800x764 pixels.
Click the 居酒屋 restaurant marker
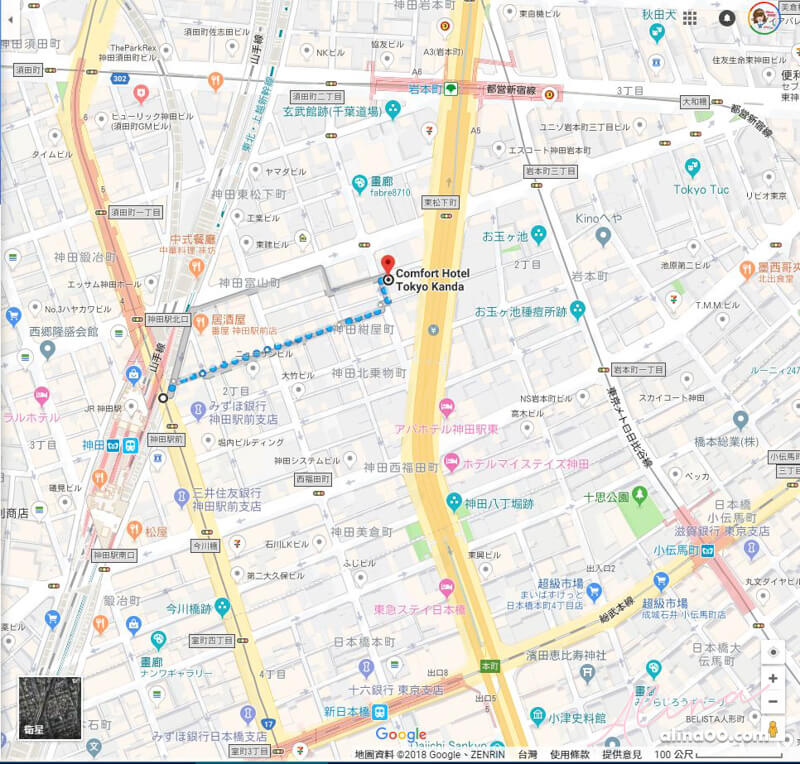(200, 324)
